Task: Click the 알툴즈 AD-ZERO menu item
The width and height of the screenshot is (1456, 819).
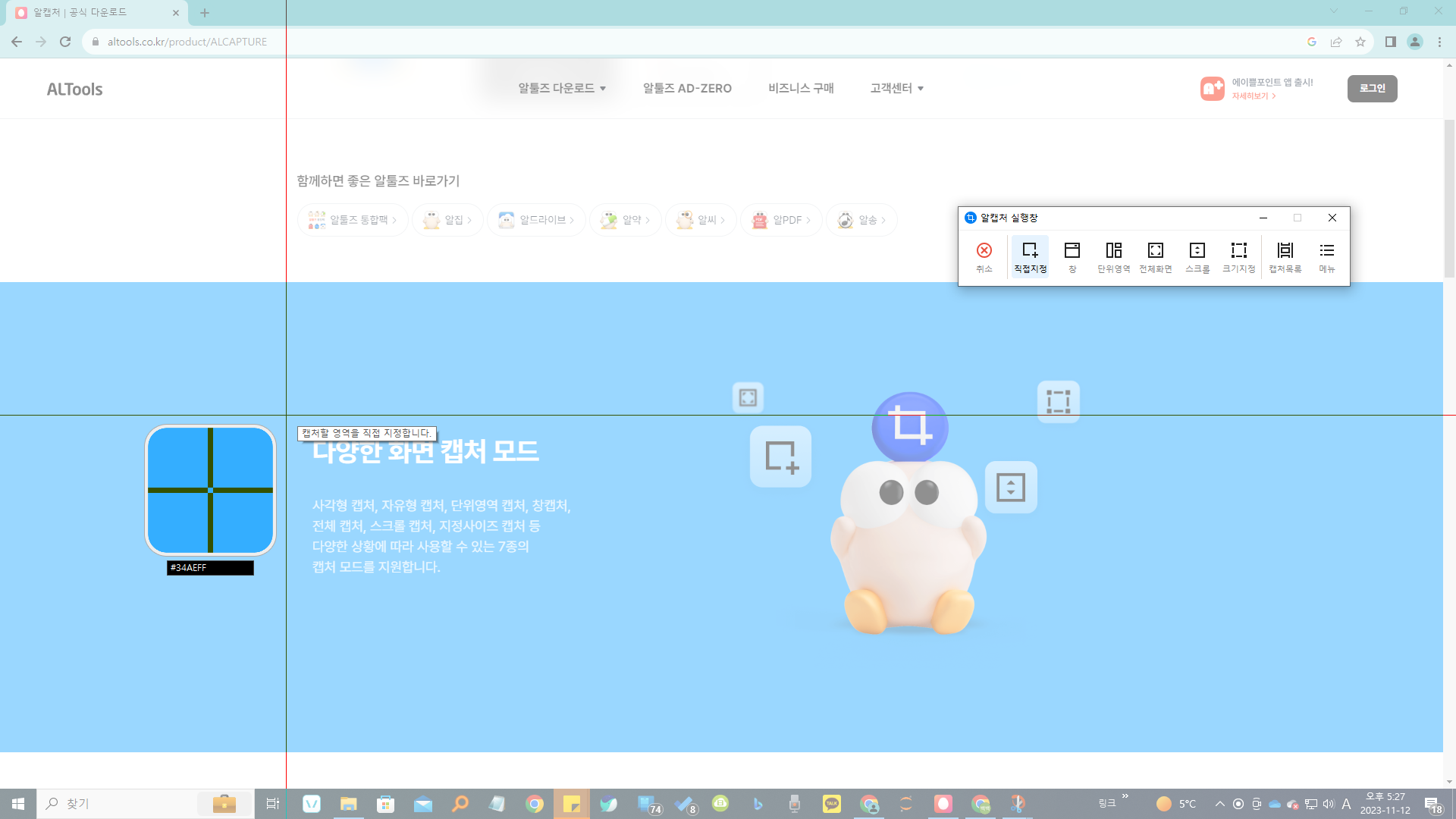Action: click(x=686, y=88)
